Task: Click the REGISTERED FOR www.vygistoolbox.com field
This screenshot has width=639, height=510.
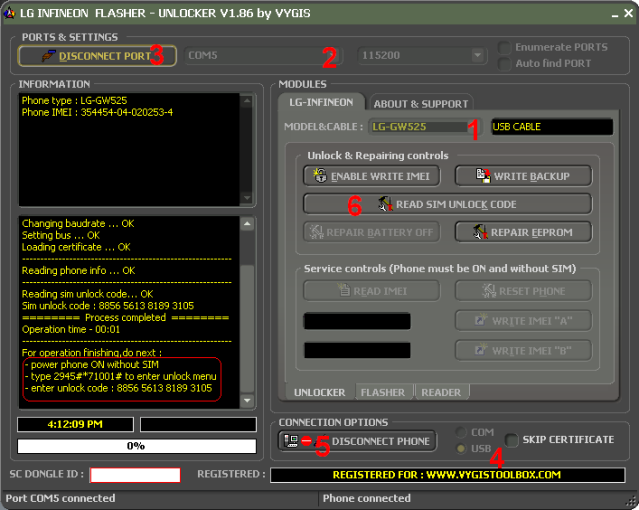Action: 447,475
